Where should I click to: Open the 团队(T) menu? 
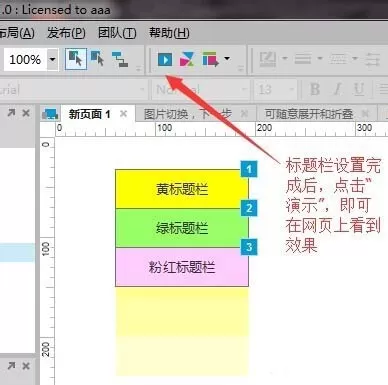click(117, 33)
